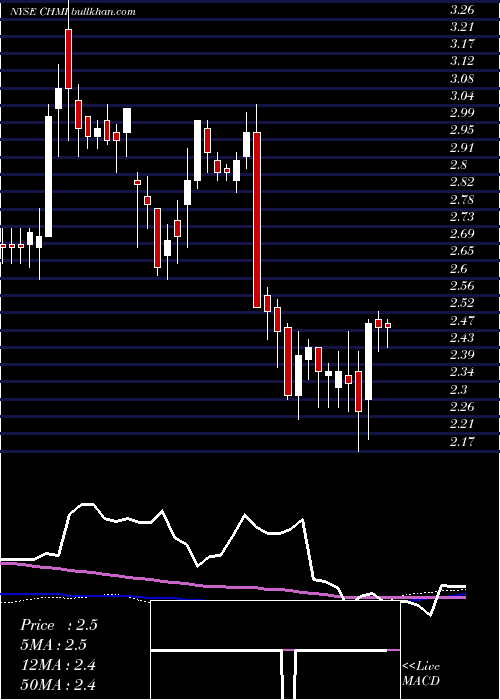The width and height of the screenshot is (500, 700).
Task: Click the 2.91 price axis label
Action: coord(462,148)
